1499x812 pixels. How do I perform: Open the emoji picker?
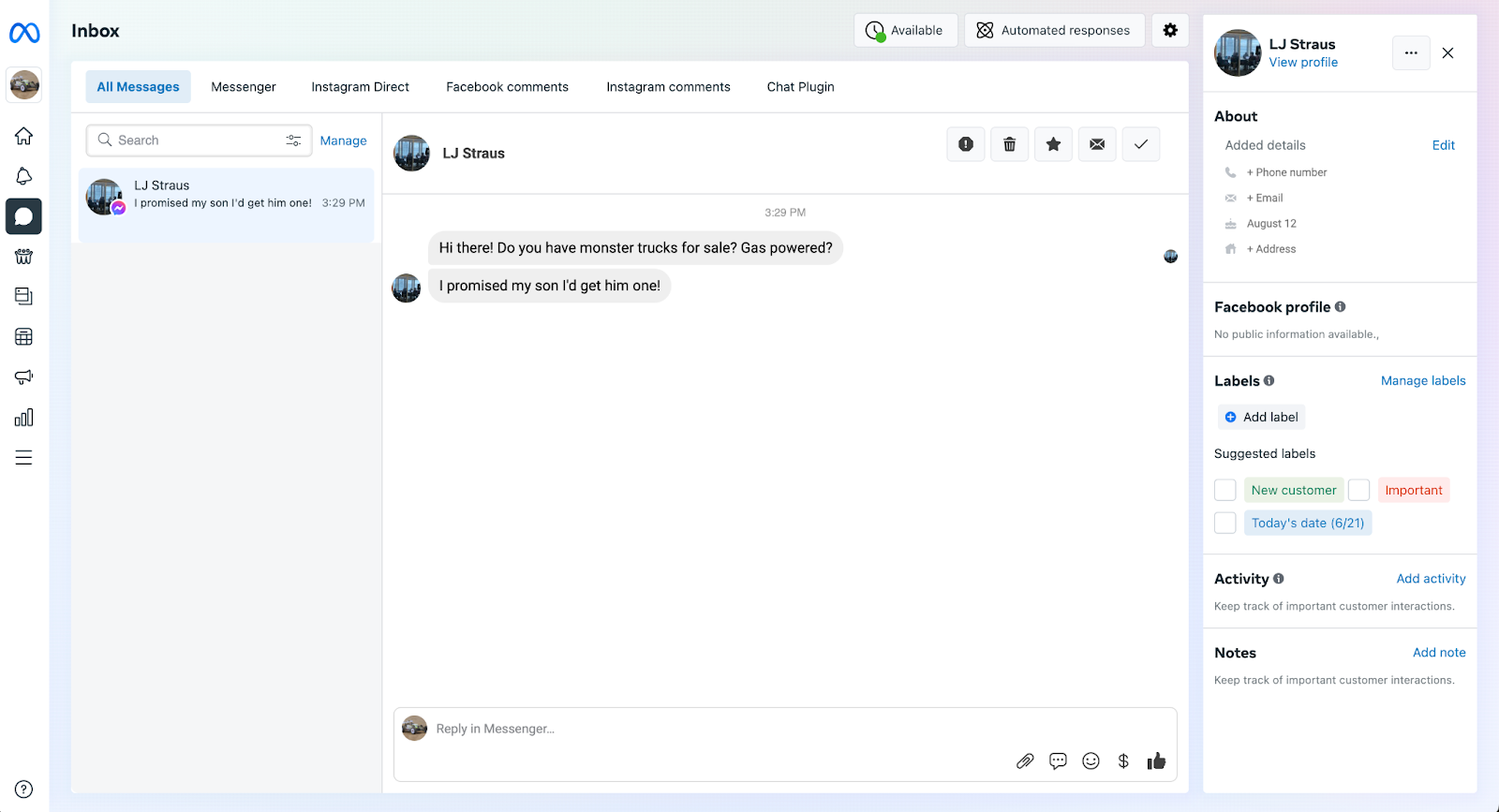[x=1091, y=760]
